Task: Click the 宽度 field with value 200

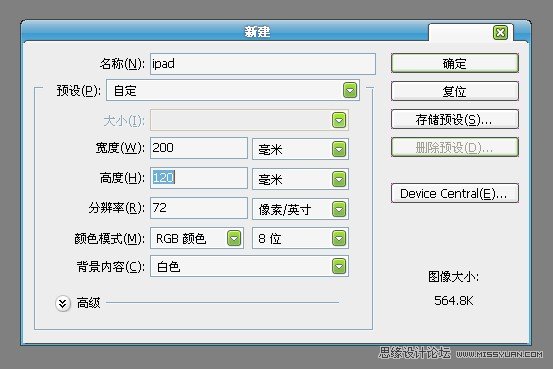Action: coord(199,148)
